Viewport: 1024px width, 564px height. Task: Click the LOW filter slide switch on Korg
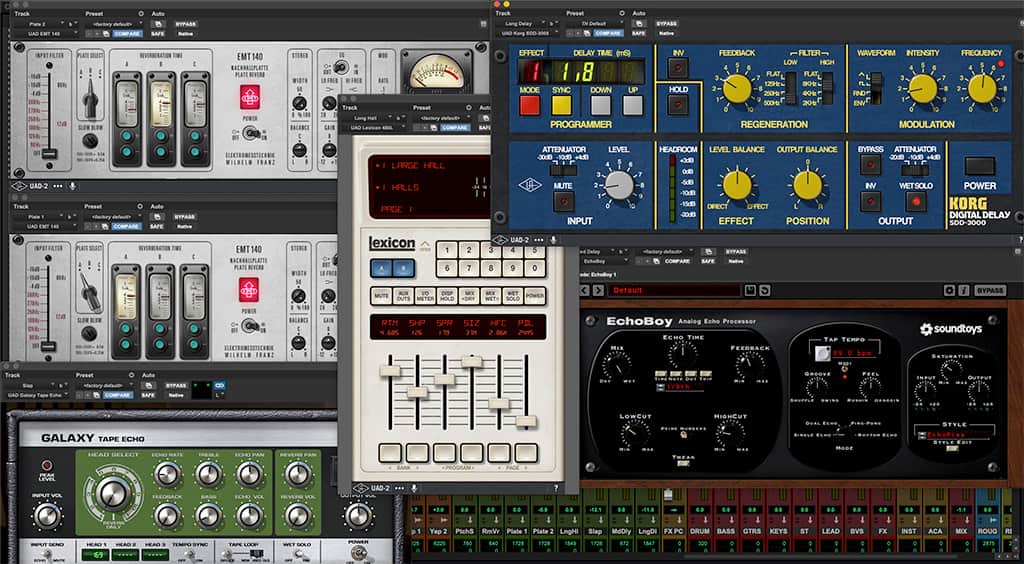[x=791, y=88]
